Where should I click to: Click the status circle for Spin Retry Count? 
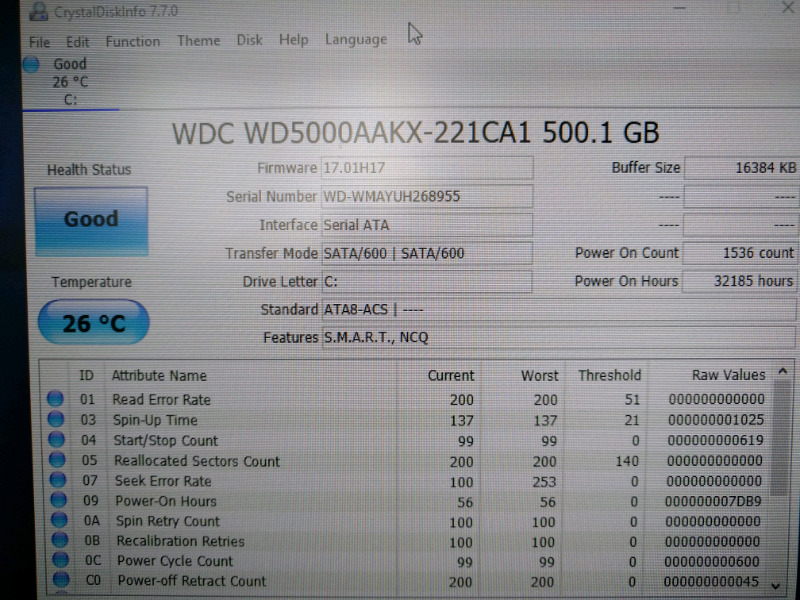point(59,520)
